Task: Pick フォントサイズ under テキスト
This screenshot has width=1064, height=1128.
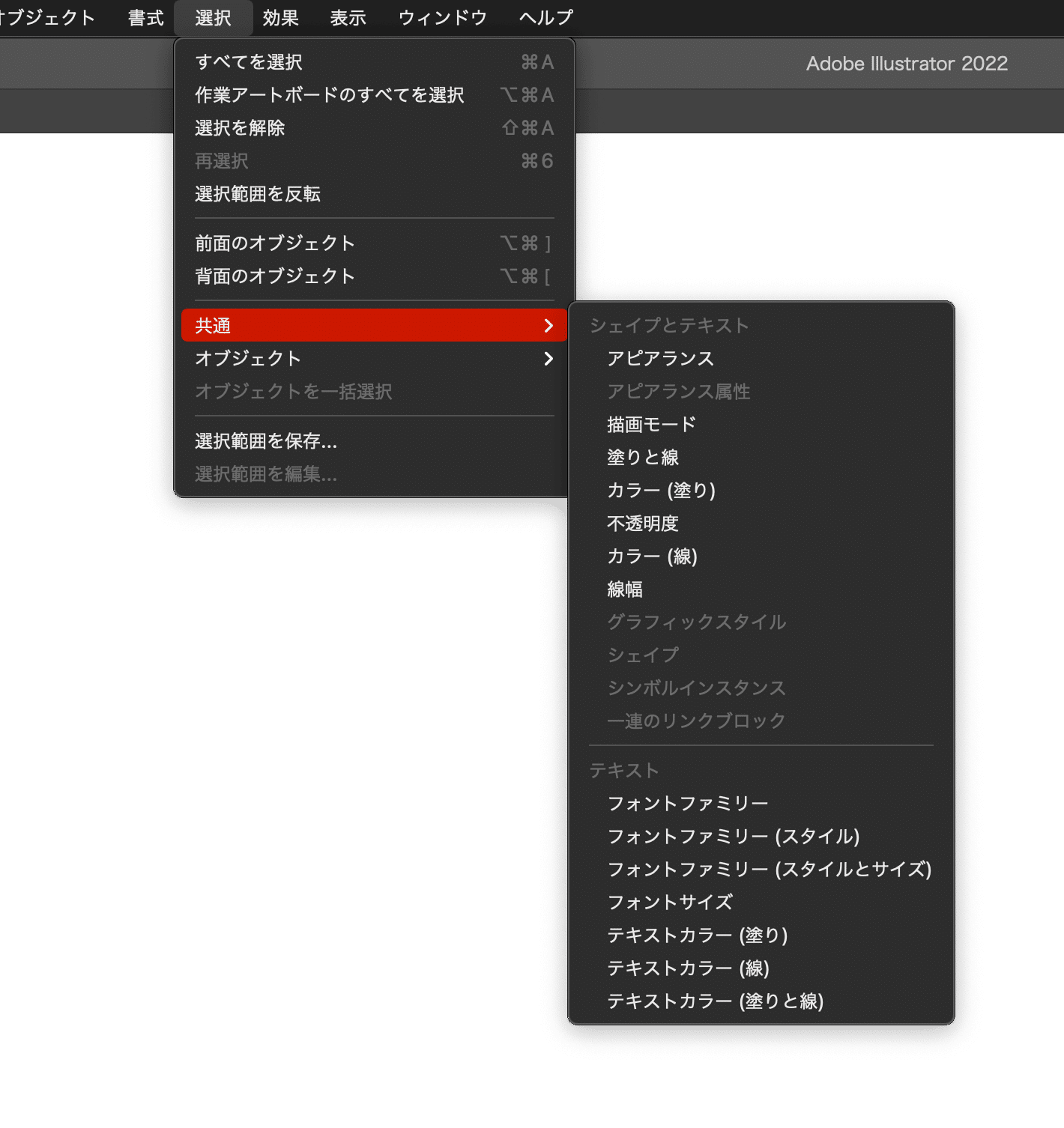Action: (761, 903)
